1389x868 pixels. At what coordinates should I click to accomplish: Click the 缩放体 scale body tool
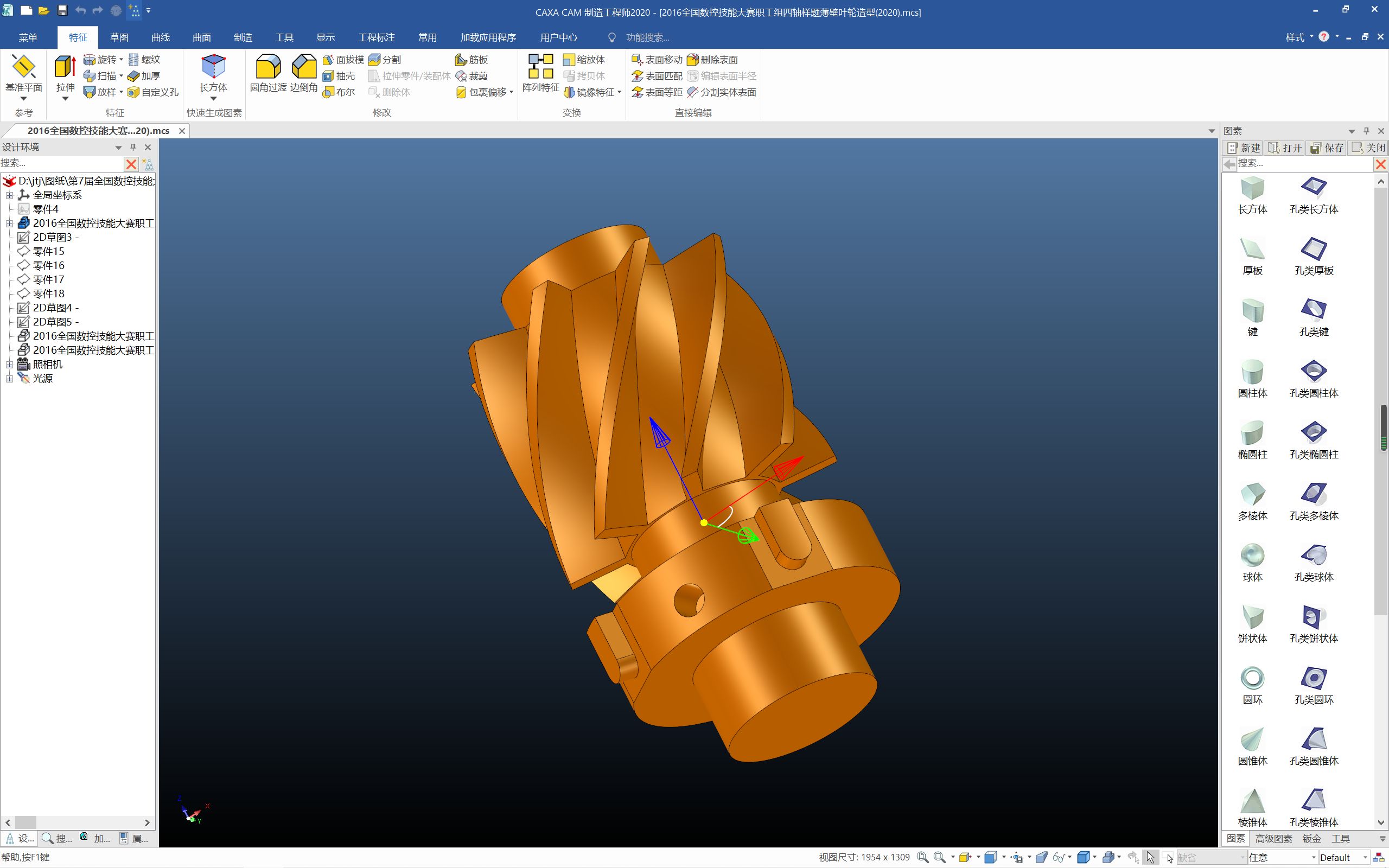pos(584,60)
